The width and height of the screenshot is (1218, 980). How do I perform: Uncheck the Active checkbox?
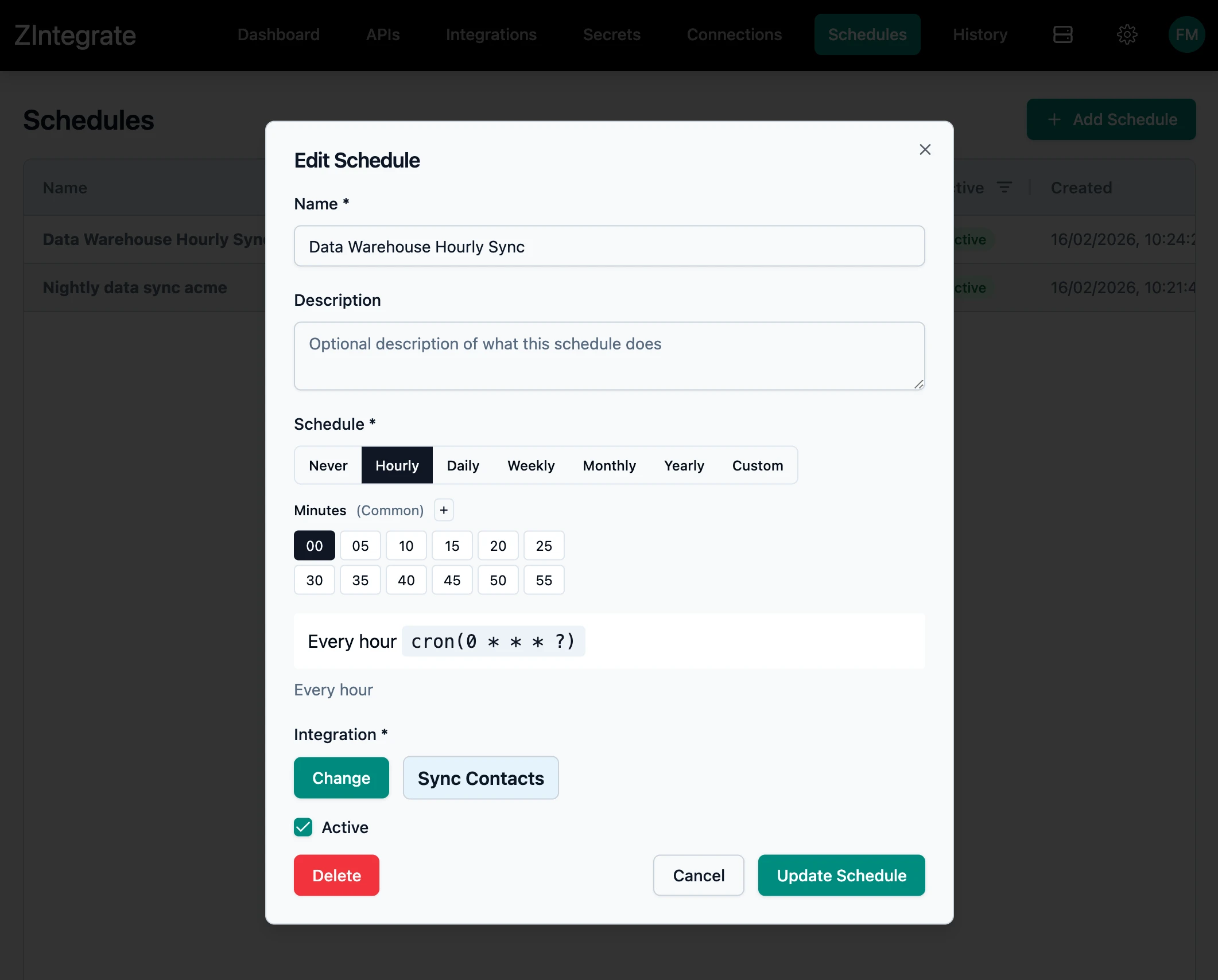coord(303,827)
